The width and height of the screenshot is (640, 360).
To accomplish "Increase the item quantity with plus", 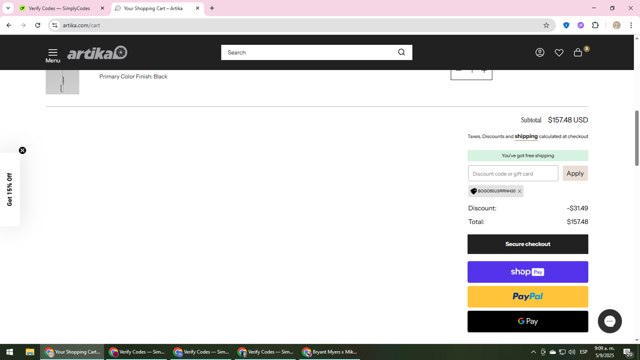I will point(484,71).
